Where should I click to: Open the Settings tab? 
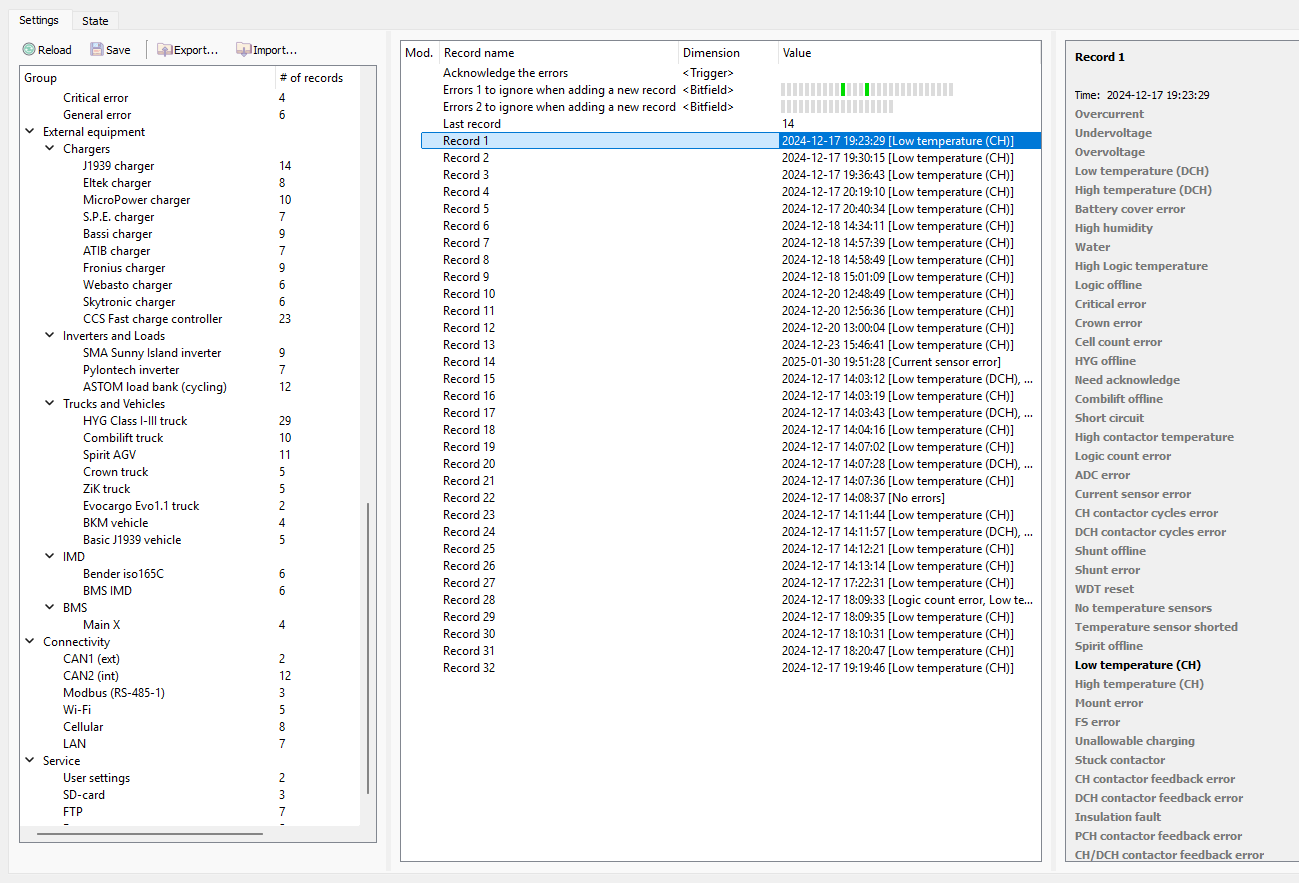click(x=39, y=20)
